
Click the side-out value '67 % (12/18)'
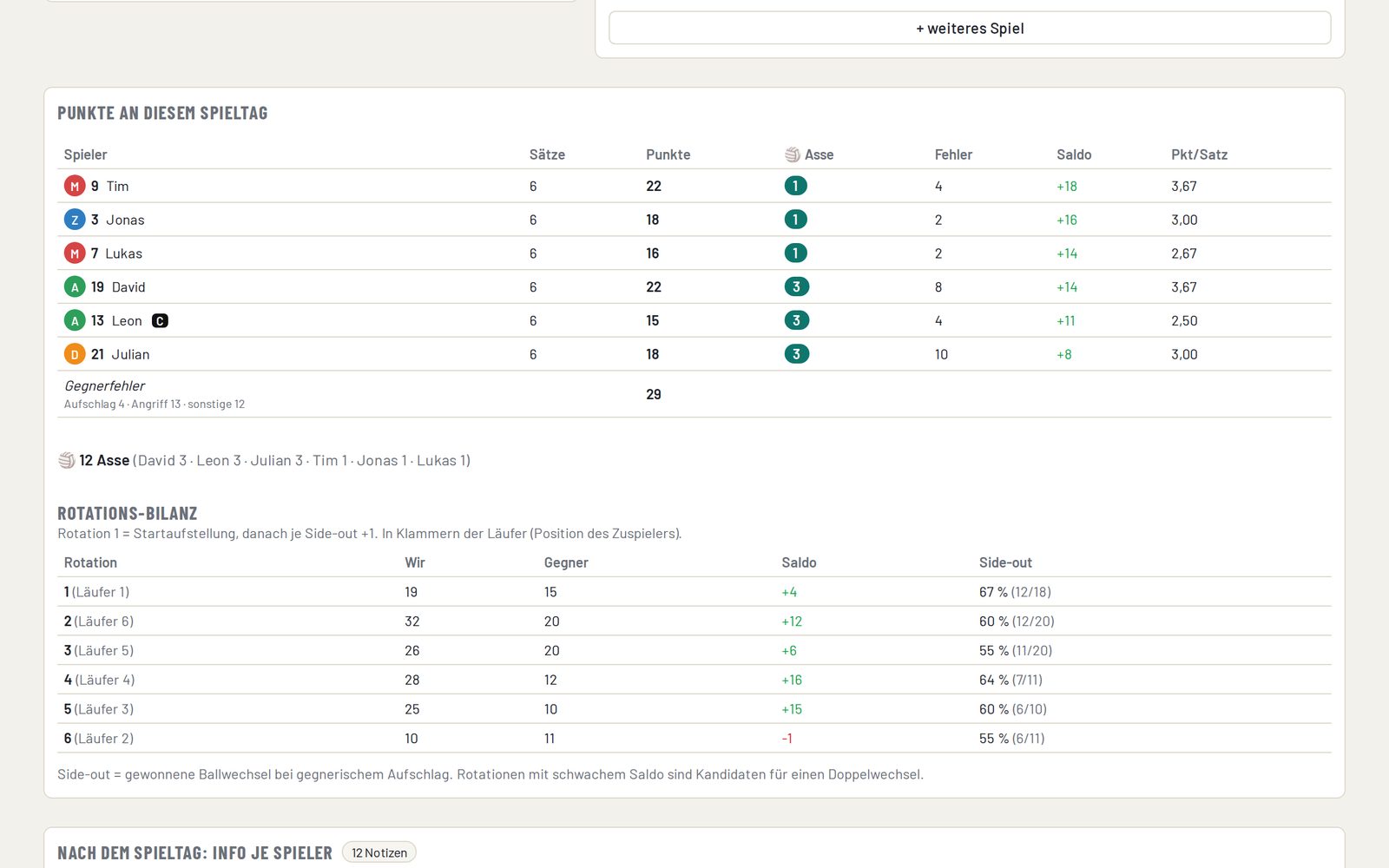(x=1015, y=592)
